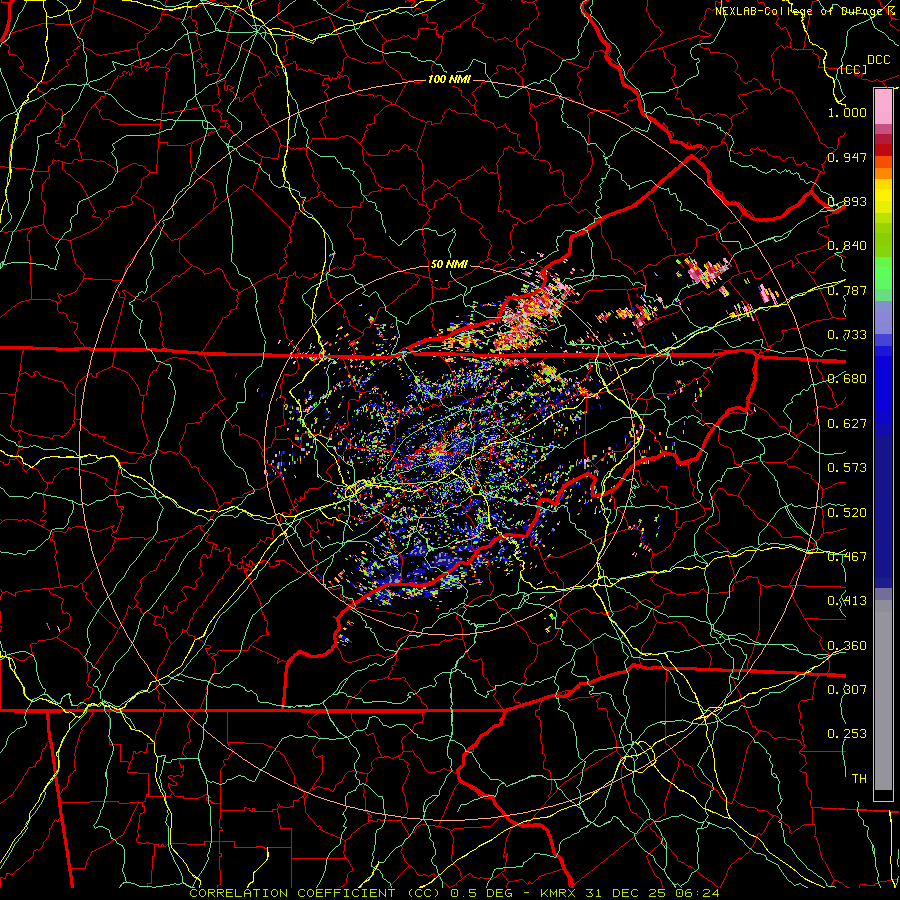Click the [CC] units label
This screenshot has height=900, width=900.
(853, 69)
